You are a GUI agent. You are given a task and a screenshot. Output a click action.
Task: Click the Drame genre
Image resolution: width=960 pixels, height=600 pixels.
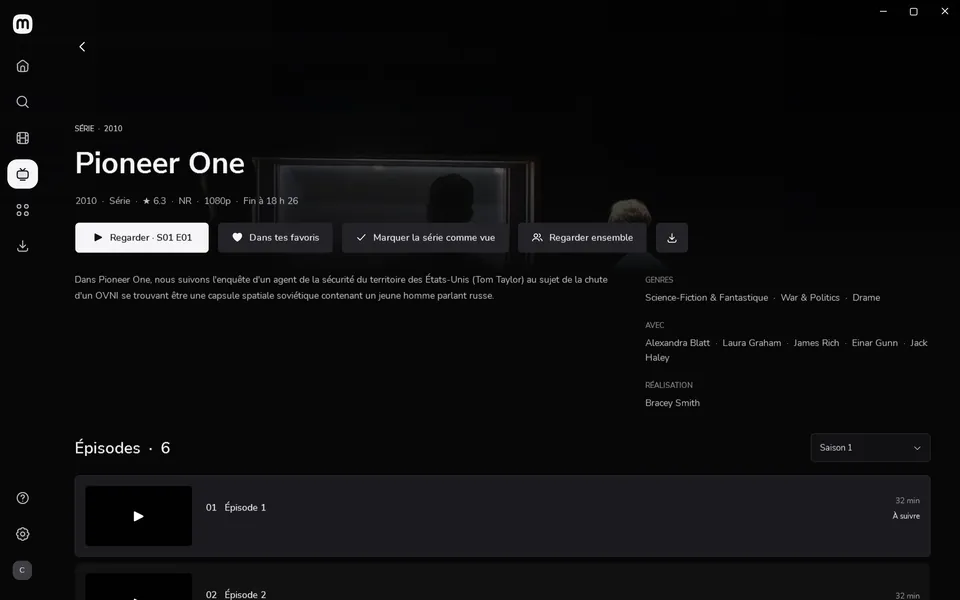pyautogui.click(x=866, y=298)
